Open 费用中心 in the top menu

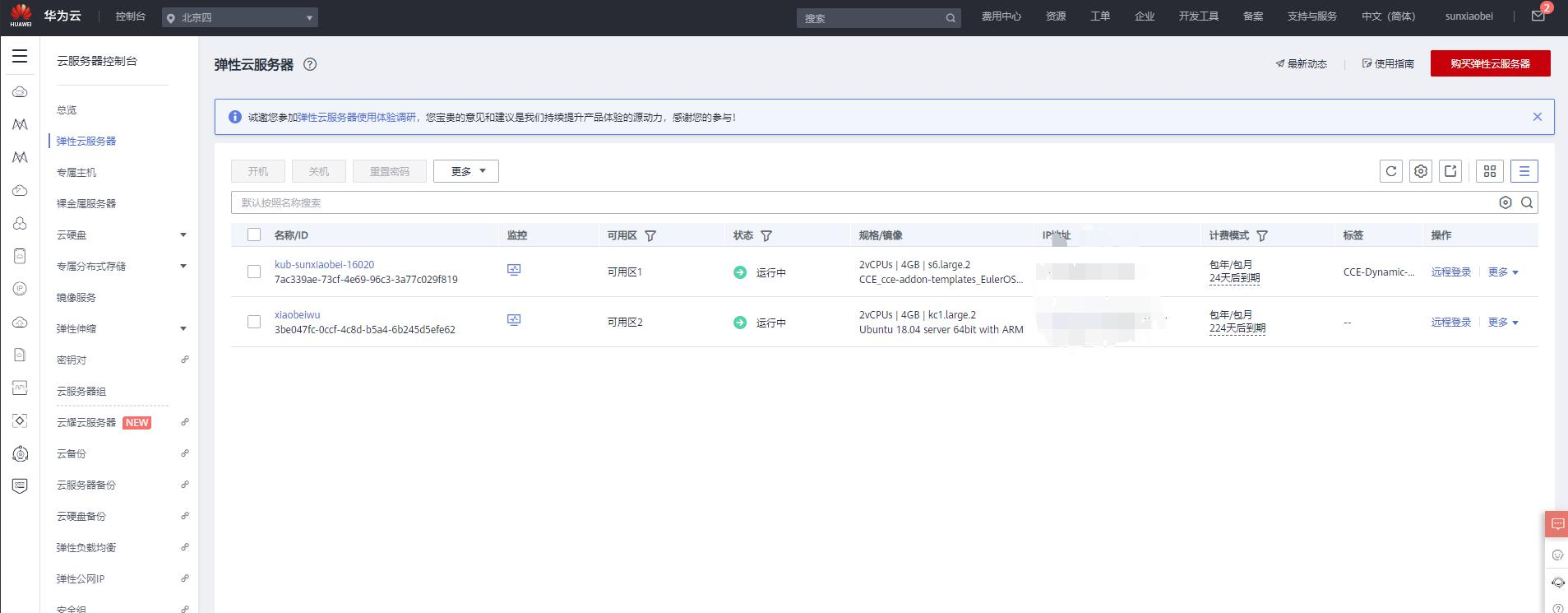(1001, 16)
